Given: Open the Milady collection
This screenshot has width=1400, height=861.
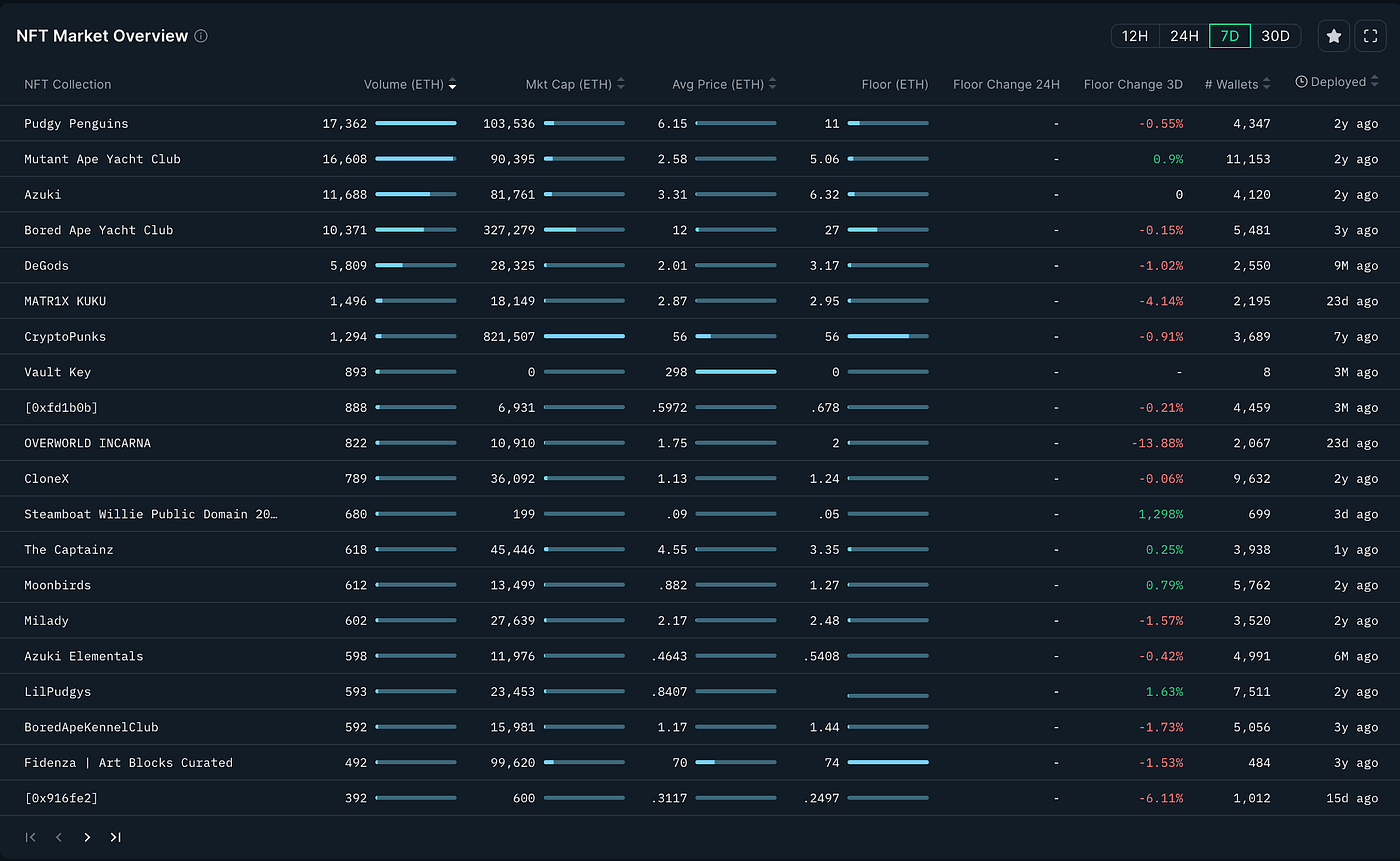Looking at the screenshot, I should tap(47, 621).
